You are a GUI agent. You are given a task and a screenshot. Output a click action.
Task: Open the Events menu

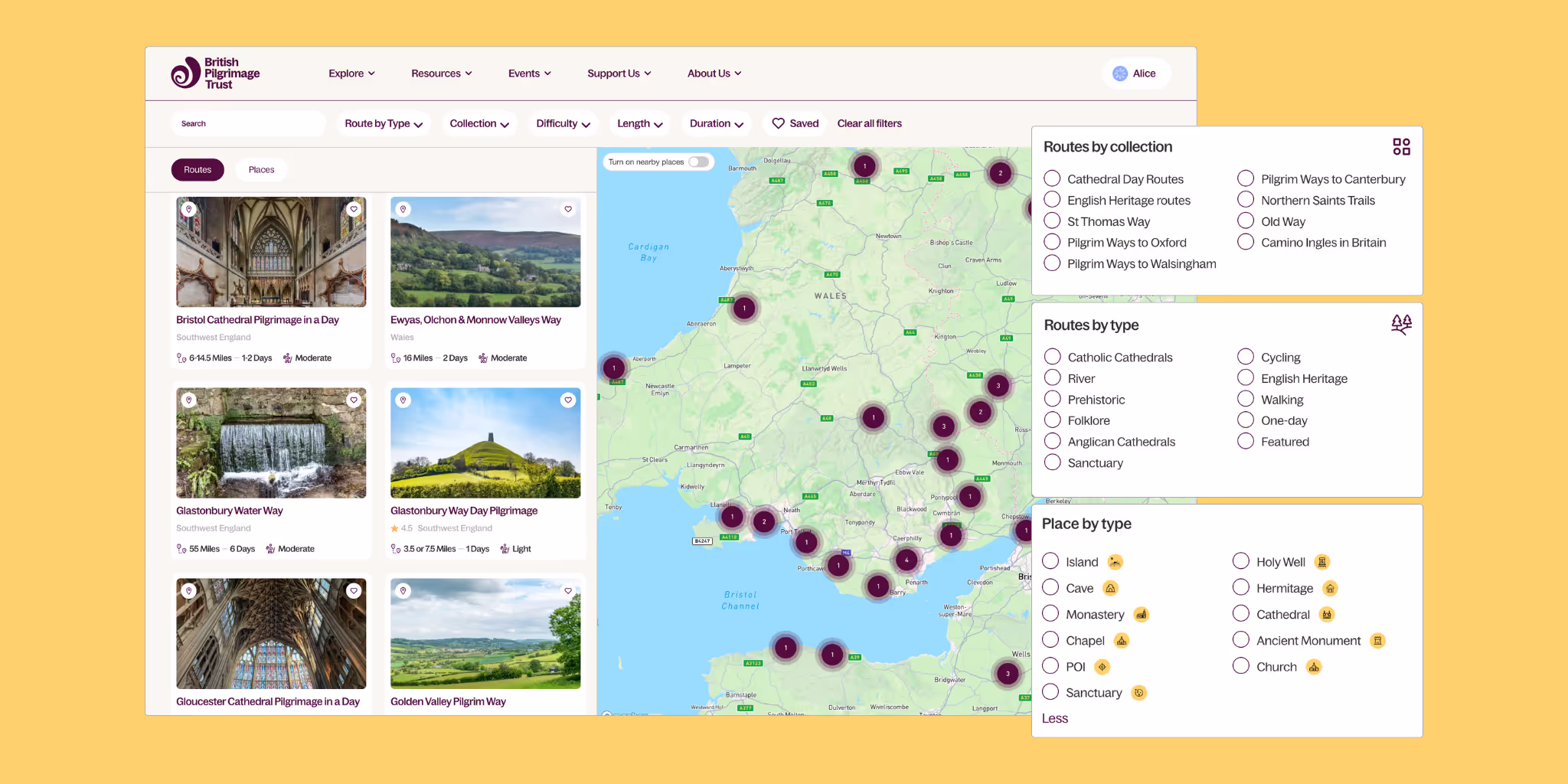tap(528, 73)
